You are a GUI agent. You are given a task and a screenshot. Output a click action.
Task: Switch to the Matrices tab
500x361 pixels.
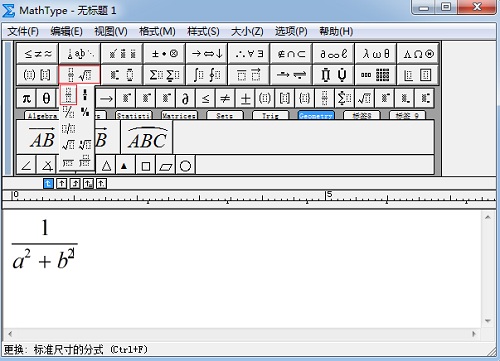tap(179, 115)
